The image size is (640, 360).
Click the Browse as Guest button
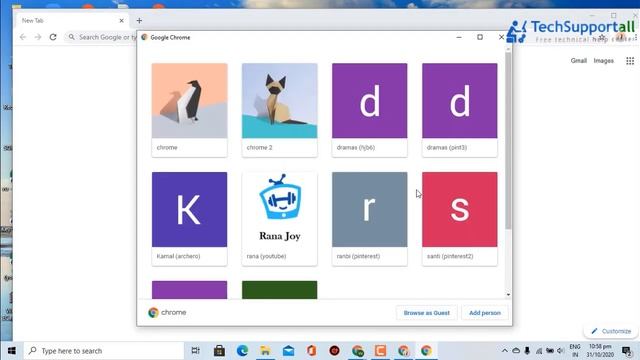click(427, 313)
